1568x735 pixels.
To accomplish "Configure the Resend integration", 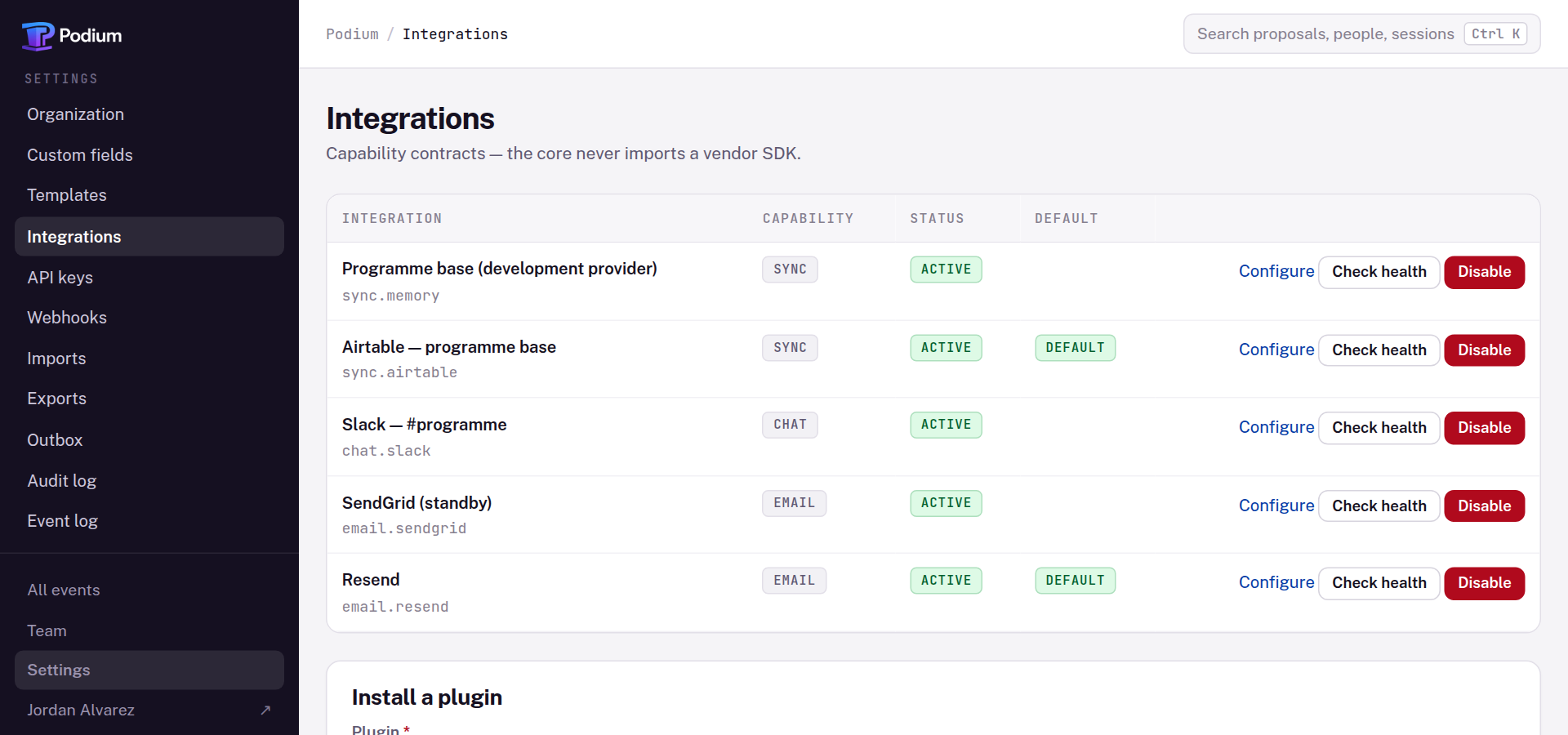I will tap(1276, 583).
